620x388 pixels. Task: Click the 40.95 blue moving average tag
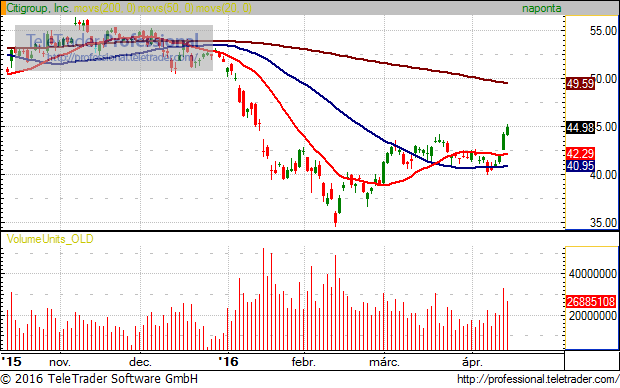coord(580,166)
